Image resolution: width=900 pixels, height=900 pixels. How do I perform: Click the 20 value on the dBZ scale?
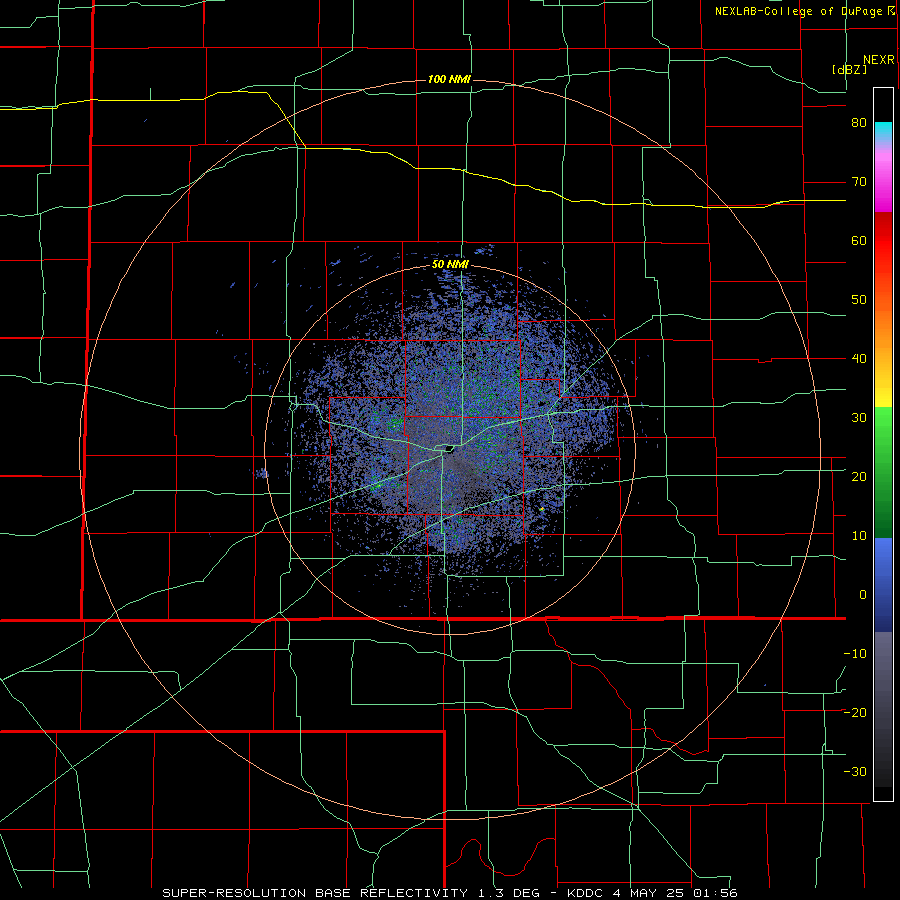pyautogui.click(x=859, y=476)
